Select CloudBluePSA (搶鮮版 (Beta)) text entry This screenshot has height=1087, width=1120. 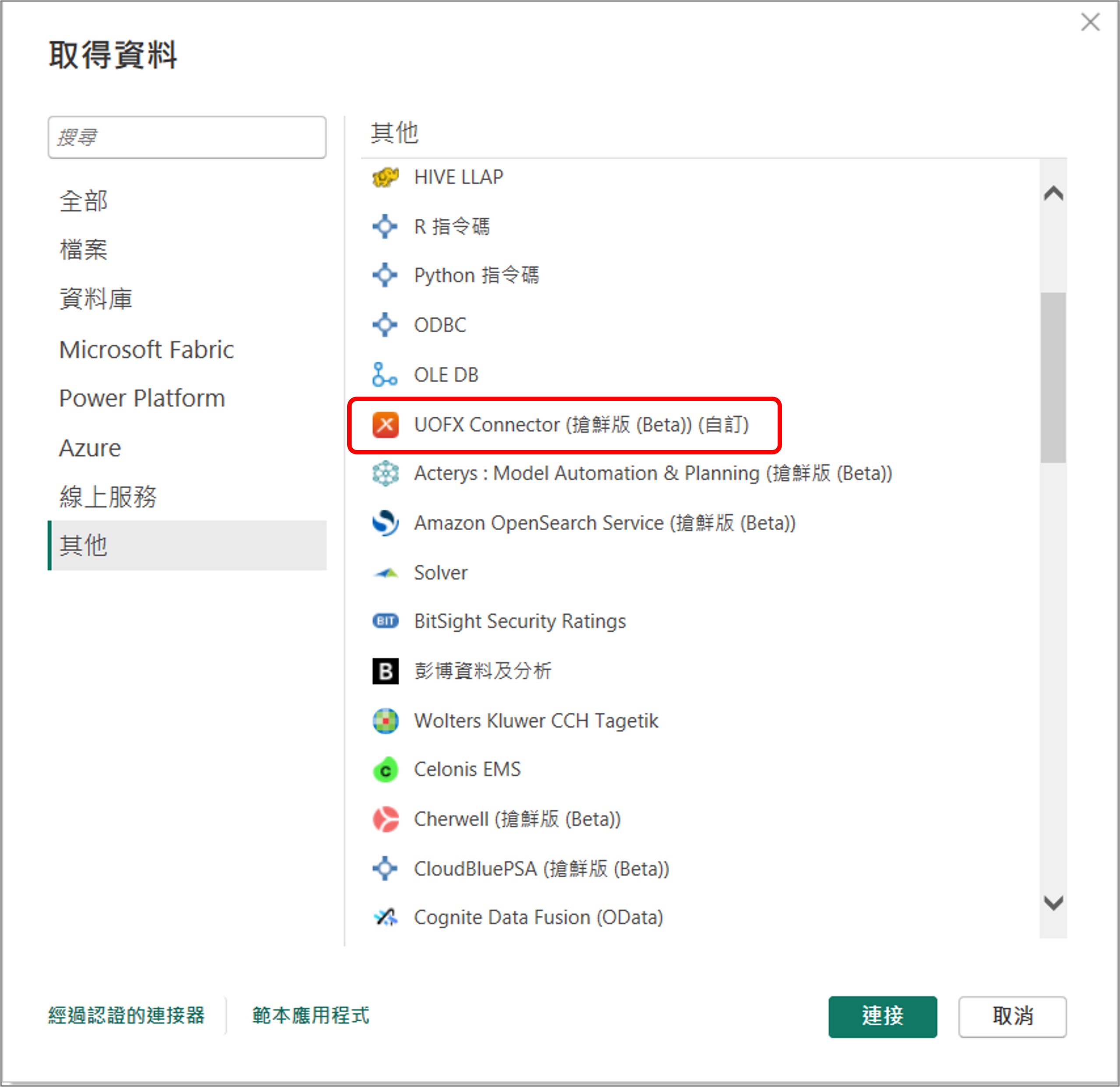click(542, 869)
